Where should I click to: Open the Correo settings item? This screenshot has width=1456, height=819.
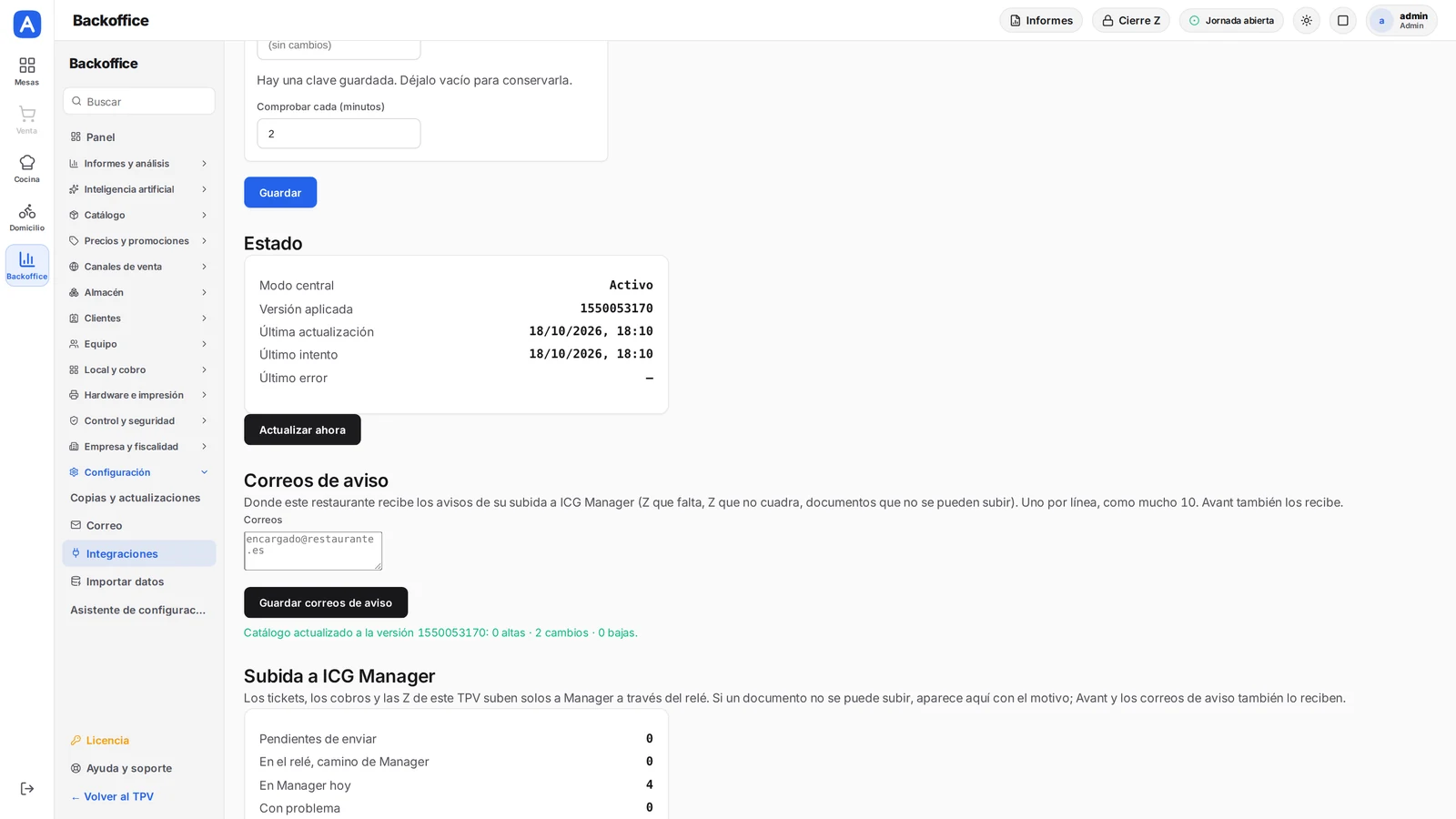(x=139, y=525)
